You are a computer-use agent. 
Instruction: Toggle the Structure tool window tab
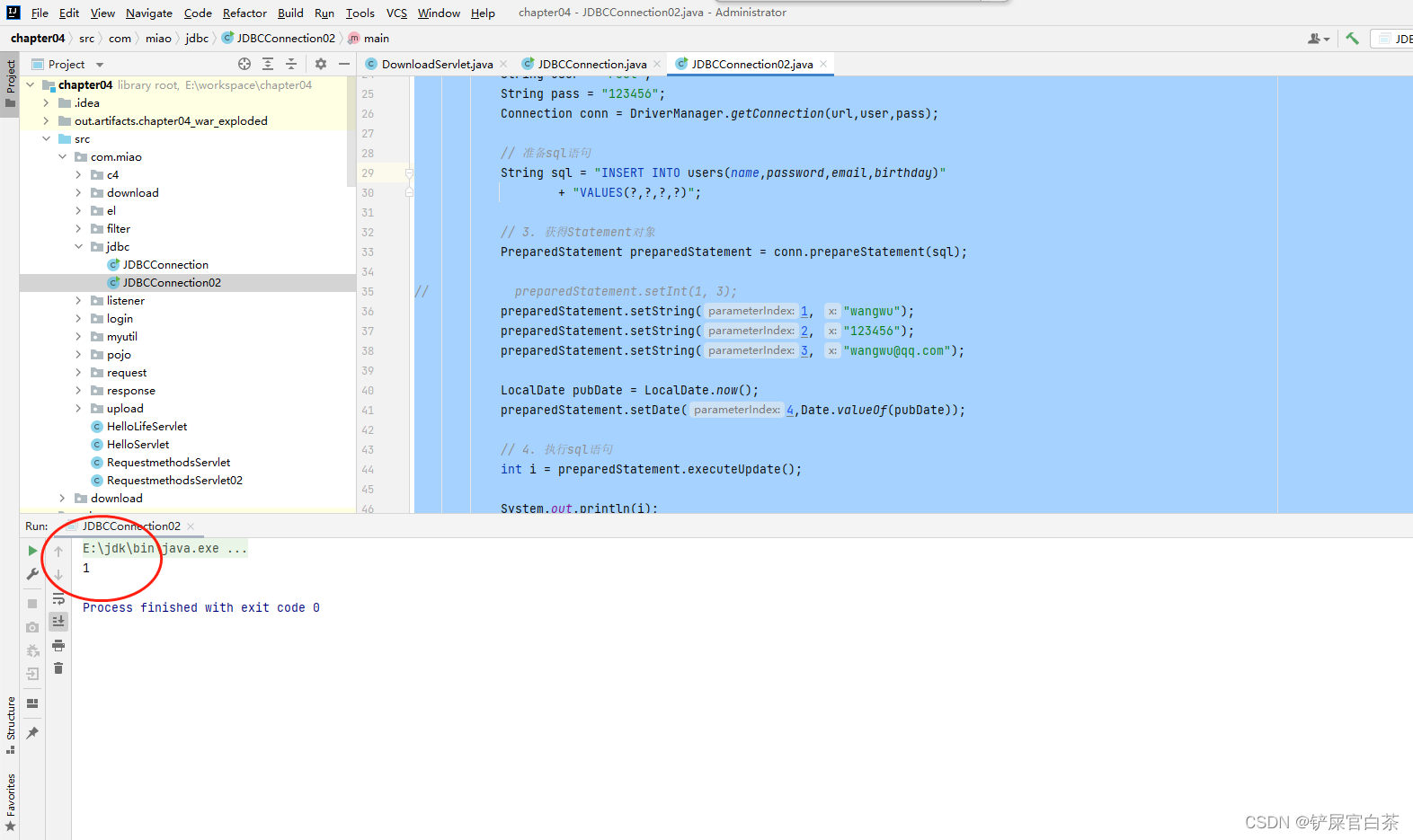click(10, 725)
